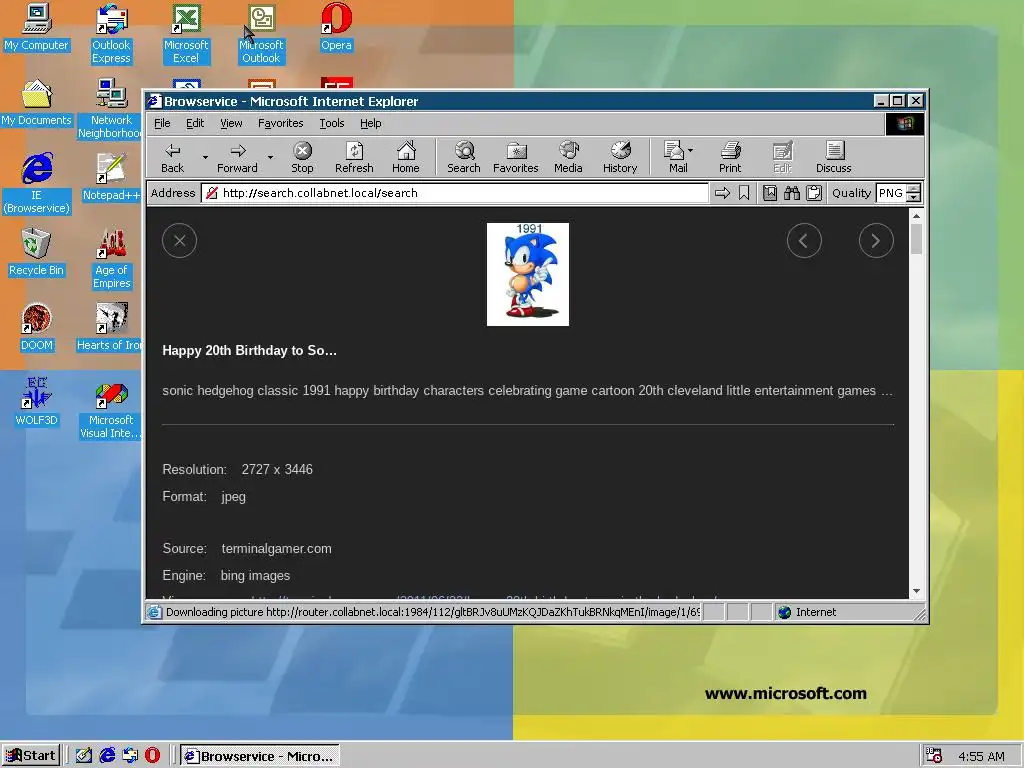Image resolution: width=1024 pixels, height=768 pixels.
Task: Open My Computer desktop icon
Action: click(x=36, y=27)
